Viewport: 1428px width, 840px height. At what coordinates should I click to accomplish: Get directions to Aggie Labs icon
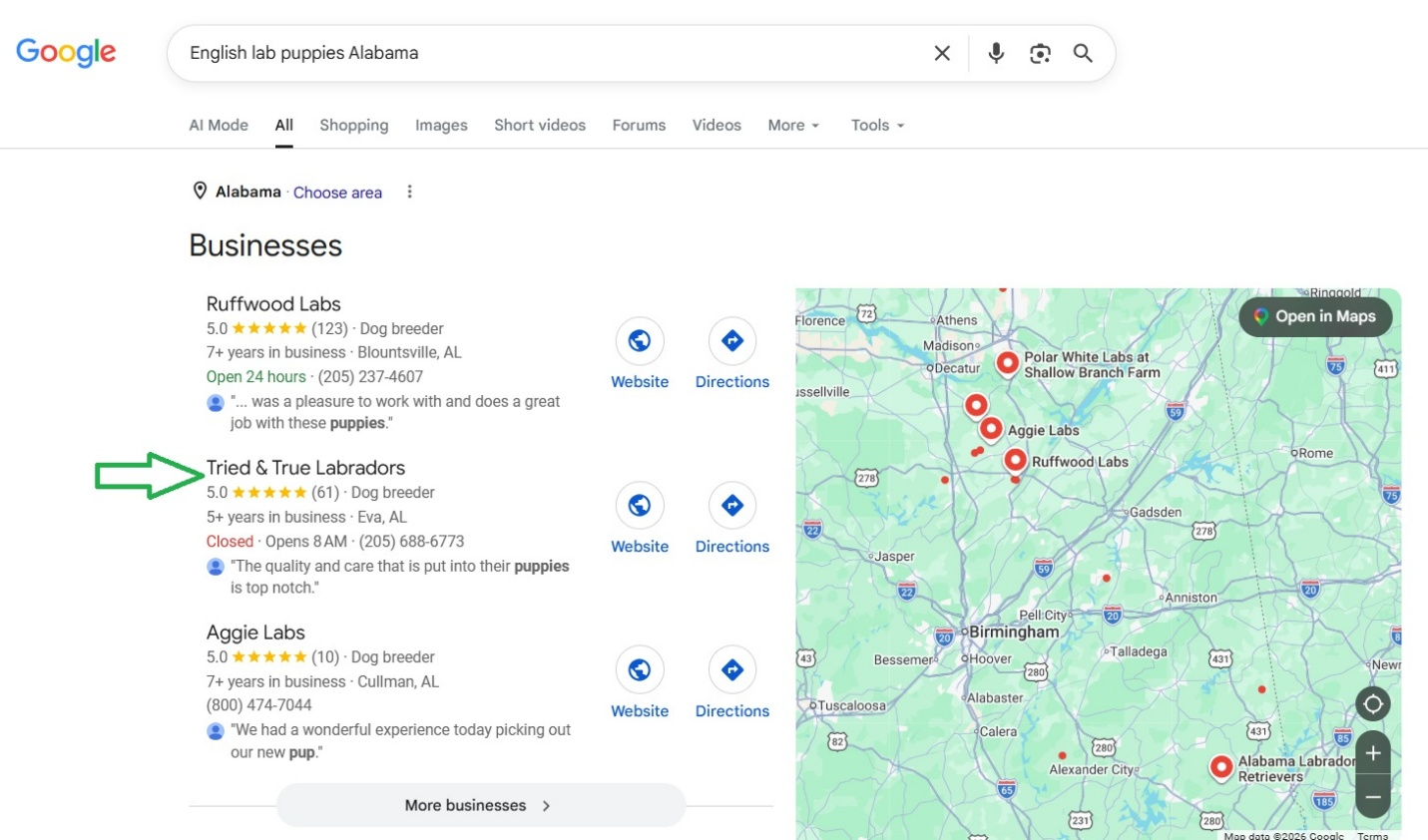pos(732,670)
